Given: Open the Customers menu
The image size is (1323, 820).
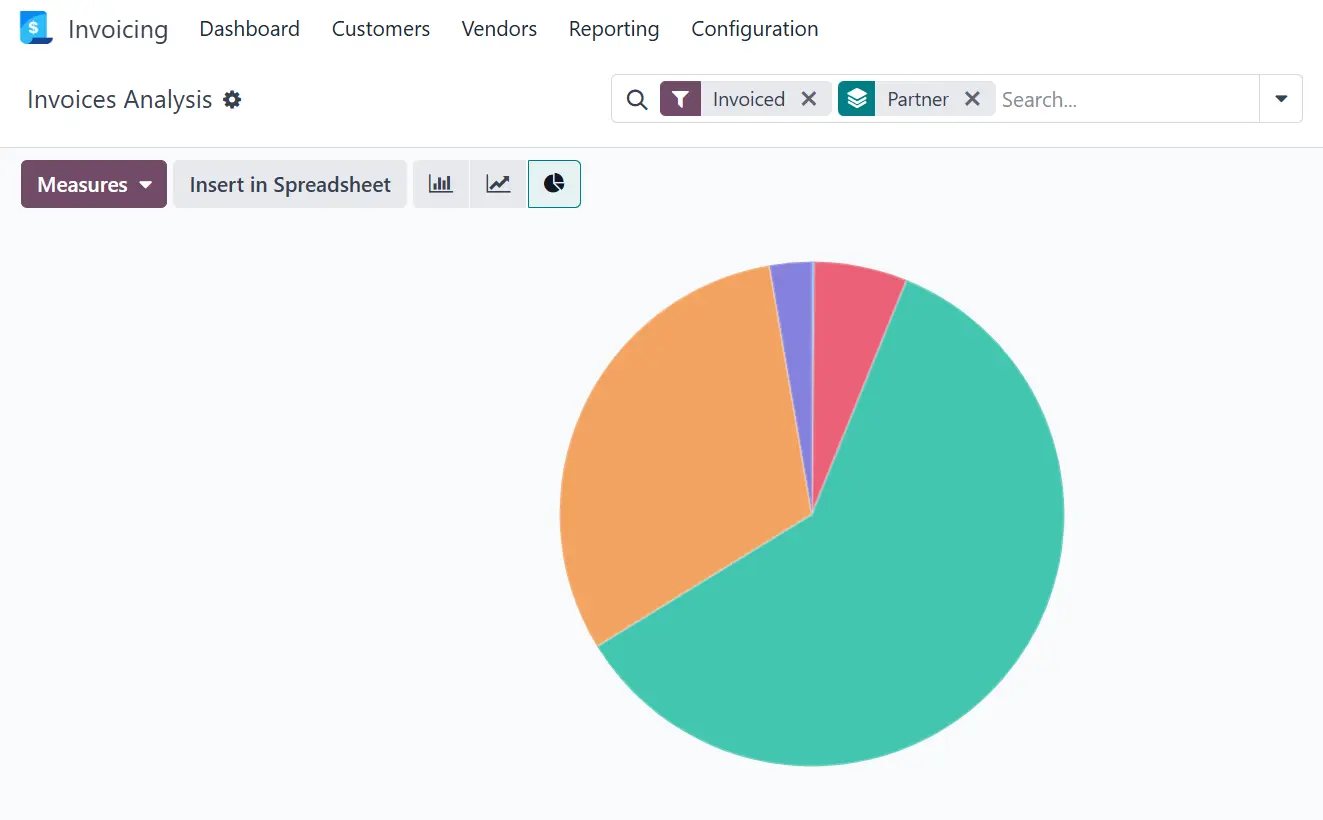Looking at the screenshot, I should [380, 29].
